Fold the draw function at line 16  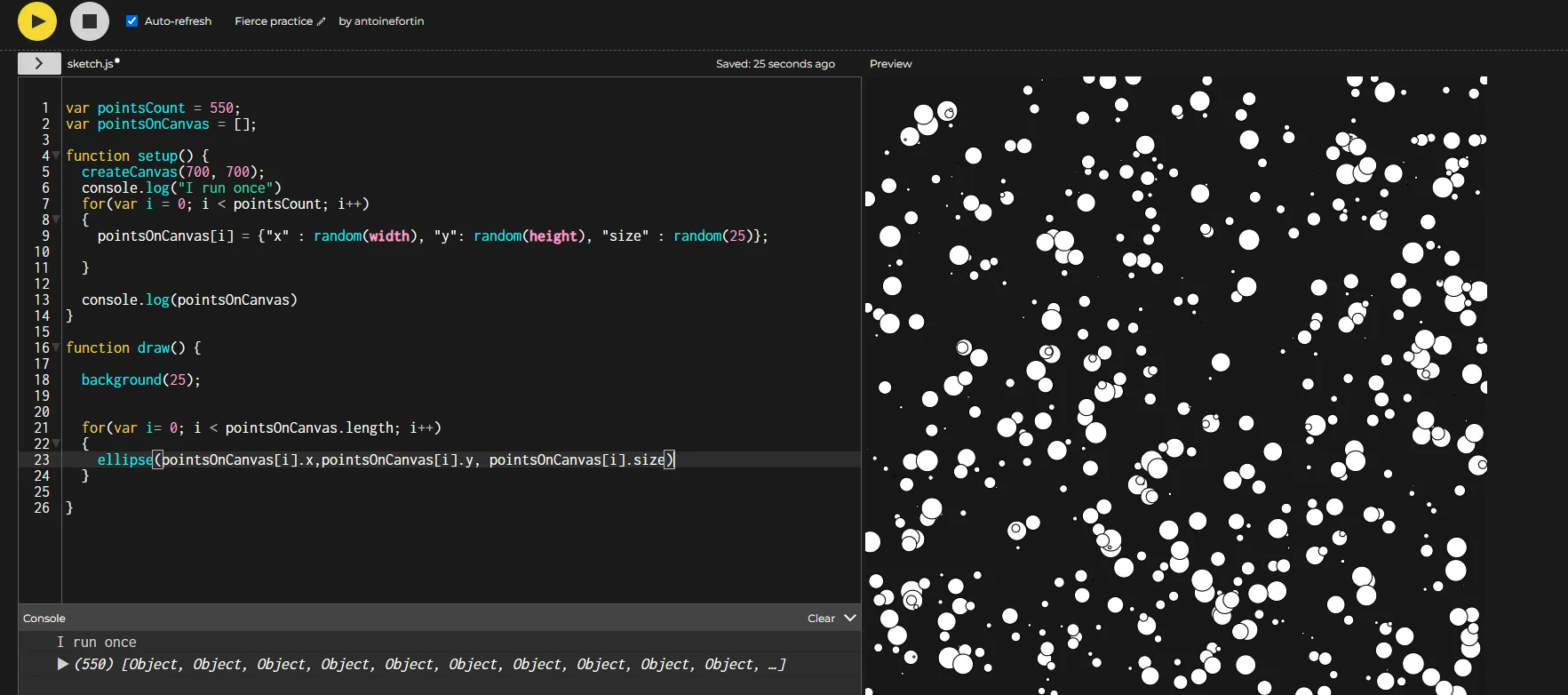coord(57,347)
